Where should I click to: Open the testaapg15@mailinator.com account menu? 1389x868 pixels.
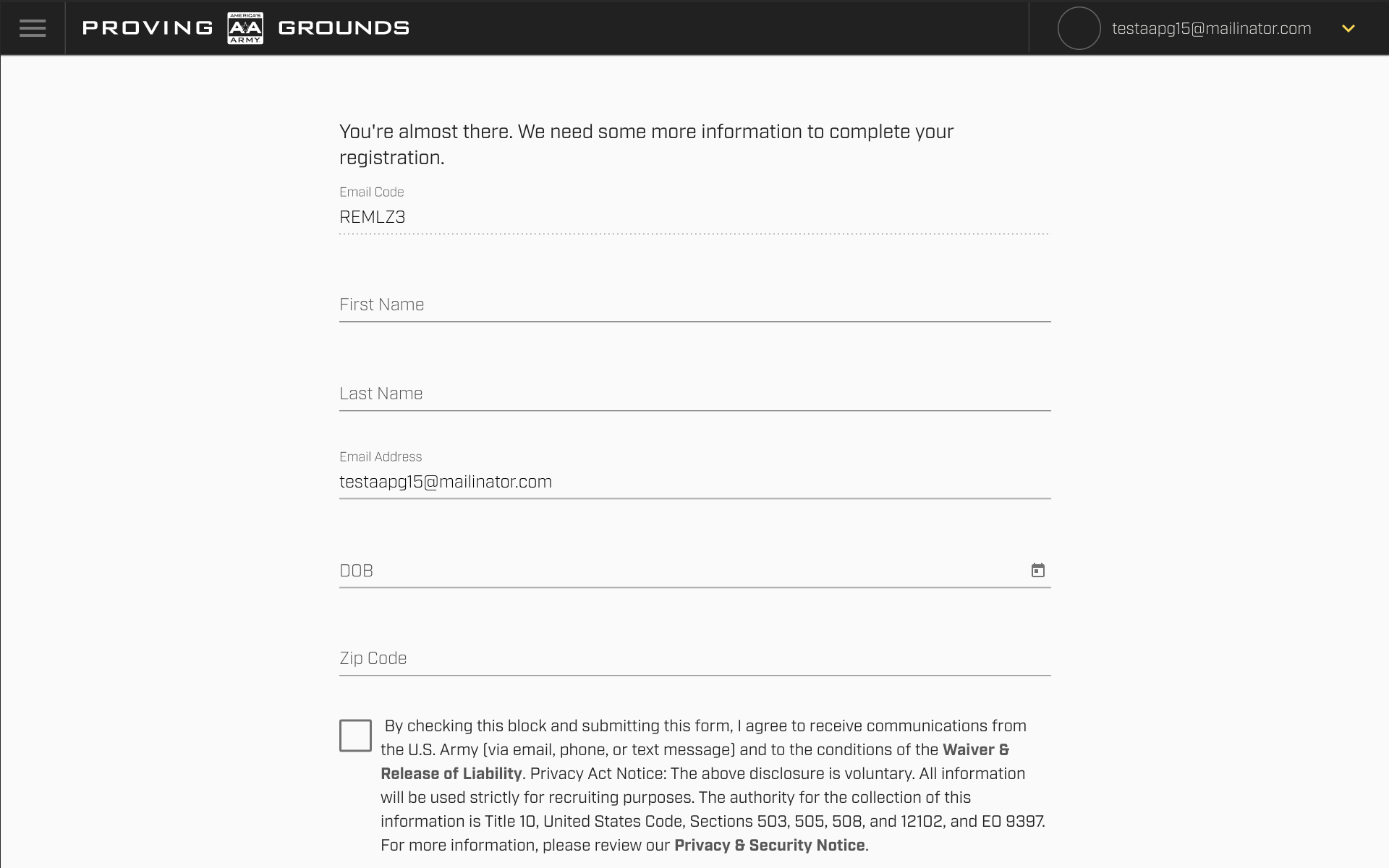pos(1211,28)
